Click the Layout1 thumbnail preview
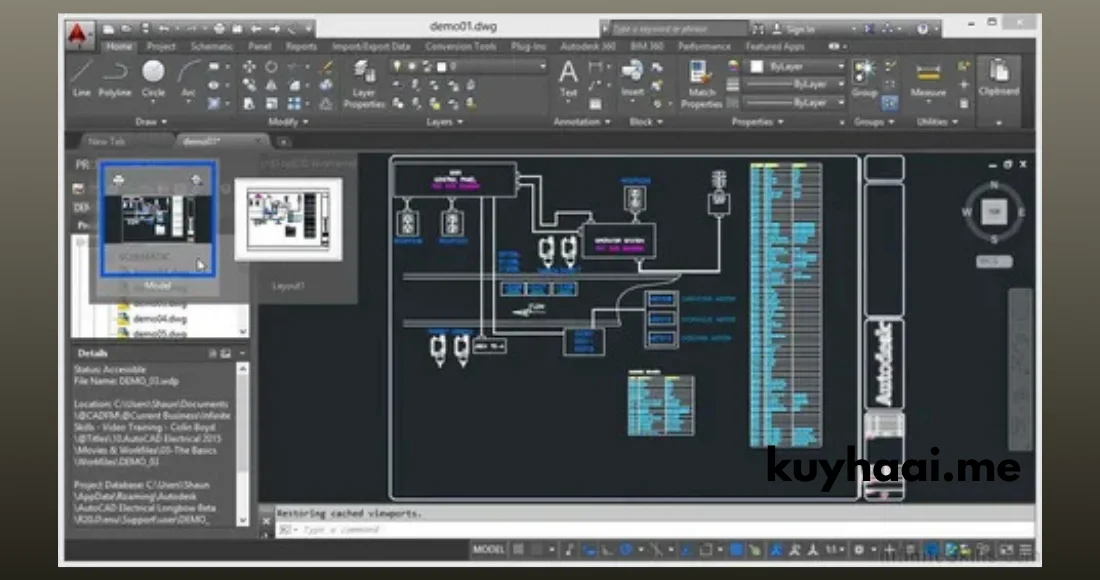This screenshot has width=1100, height=580. coord(288,220)
